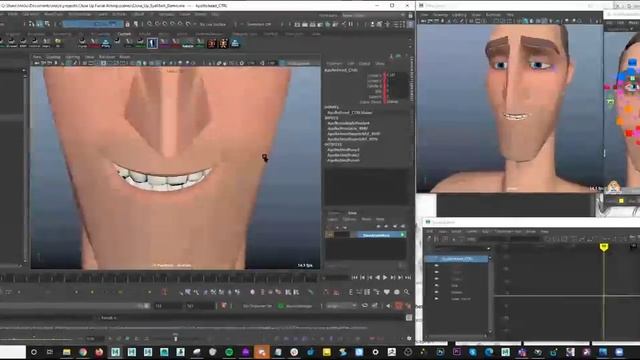This screenshot has width=640, height=360.
Task: Click the highlighted white-figure shelf icon
Action: click(152, 43)
